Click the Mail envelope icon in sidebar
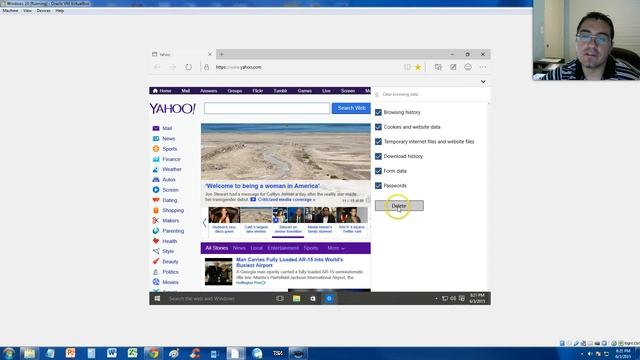The image size is (640, 360). pos(156,128)
